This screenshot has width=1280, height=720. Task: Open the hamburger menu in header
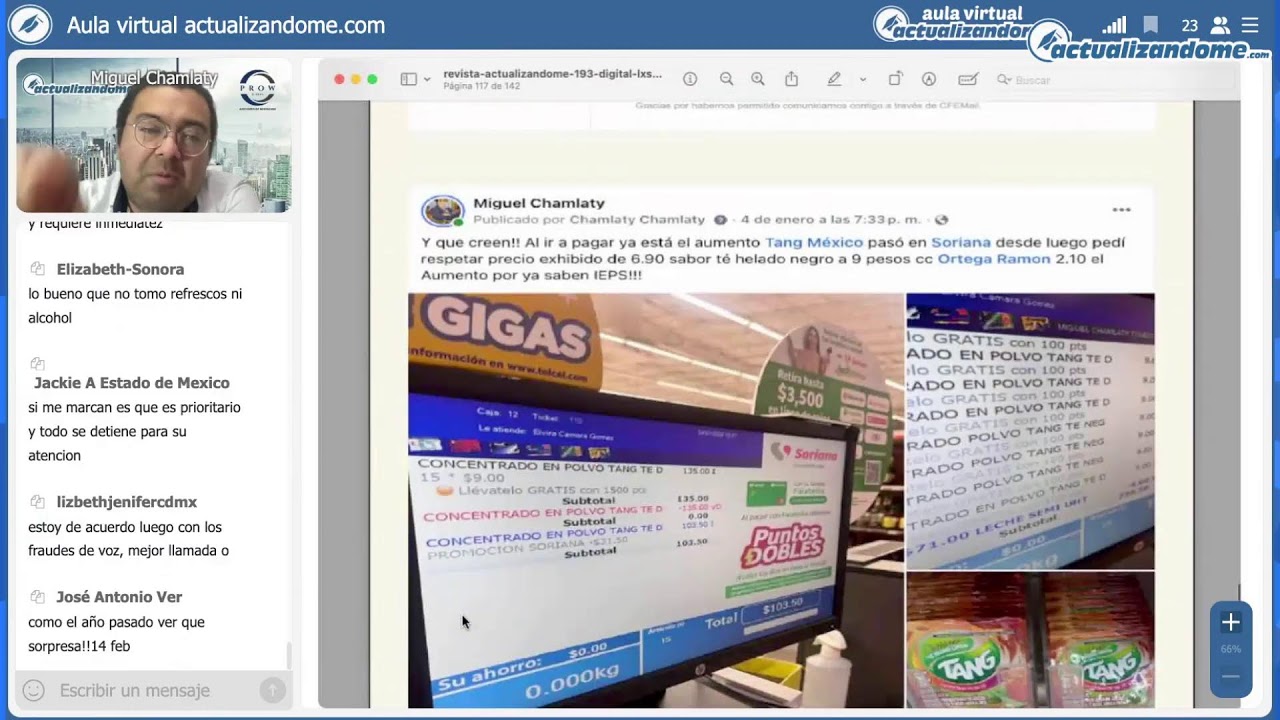coord(1250,25)
